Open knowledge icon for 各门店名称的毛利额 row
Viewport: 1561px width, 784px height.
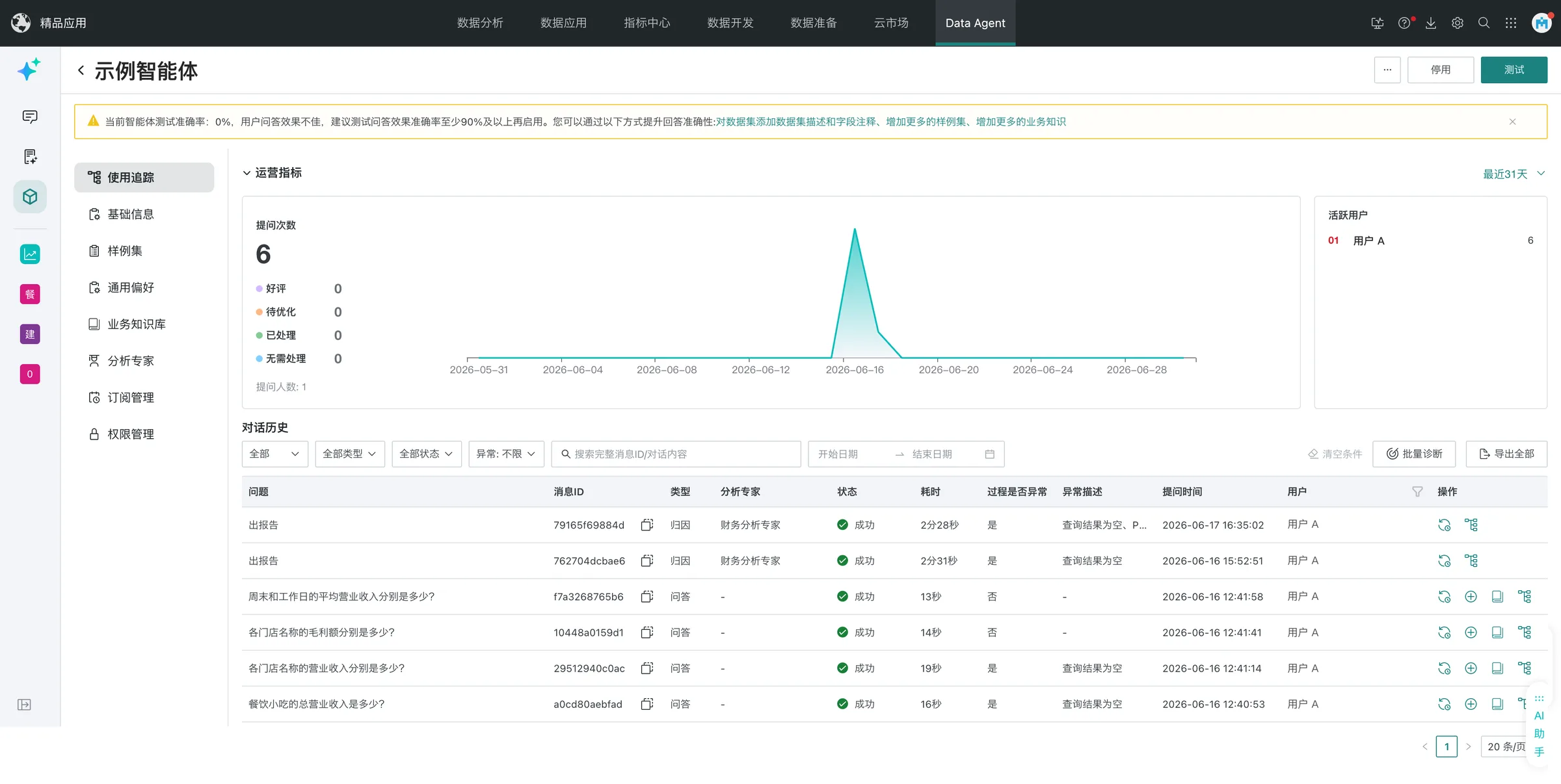tap(1497, 632)
